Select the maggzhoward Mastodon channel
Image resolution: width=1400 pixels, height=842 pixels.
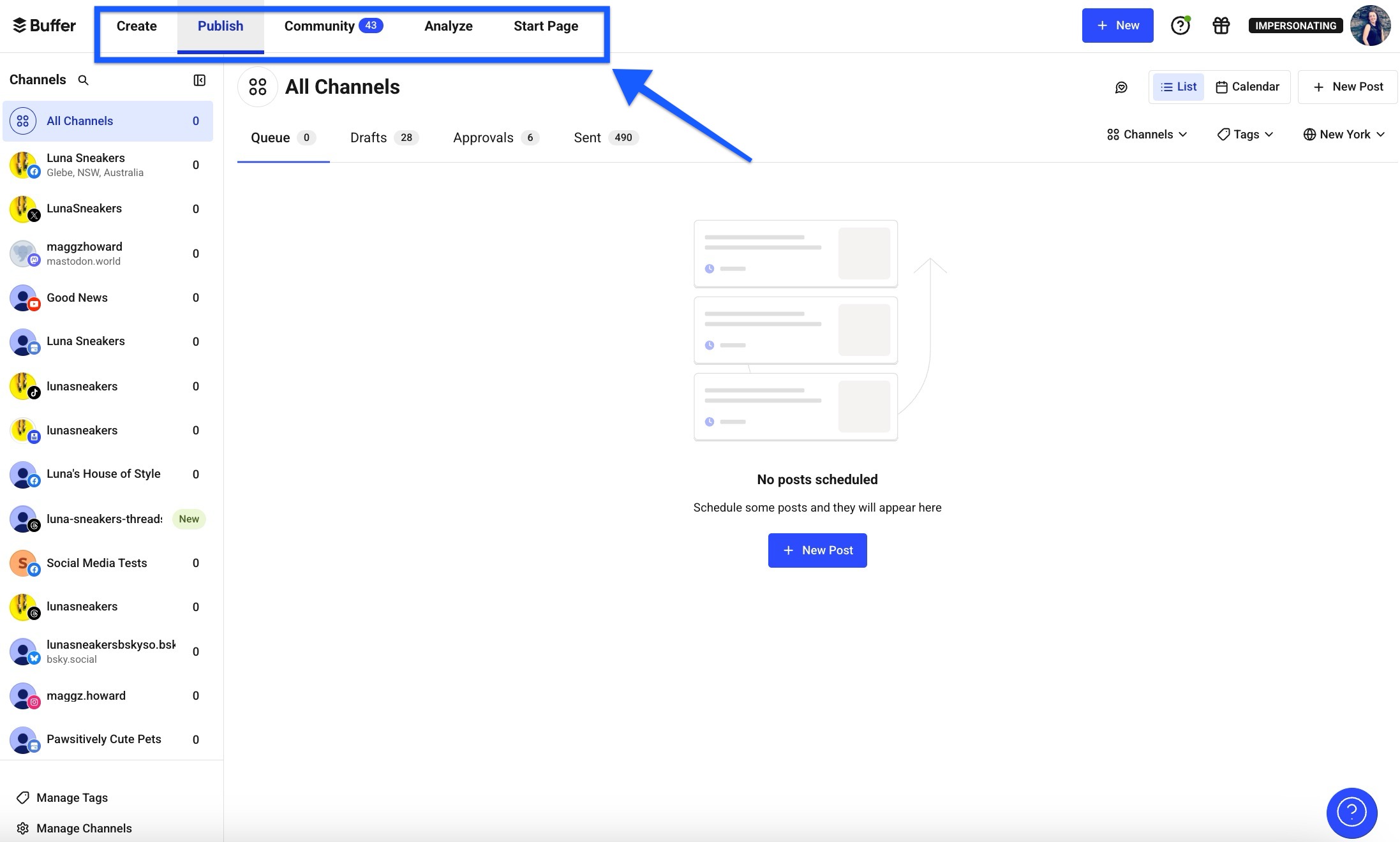pos(86,253)
